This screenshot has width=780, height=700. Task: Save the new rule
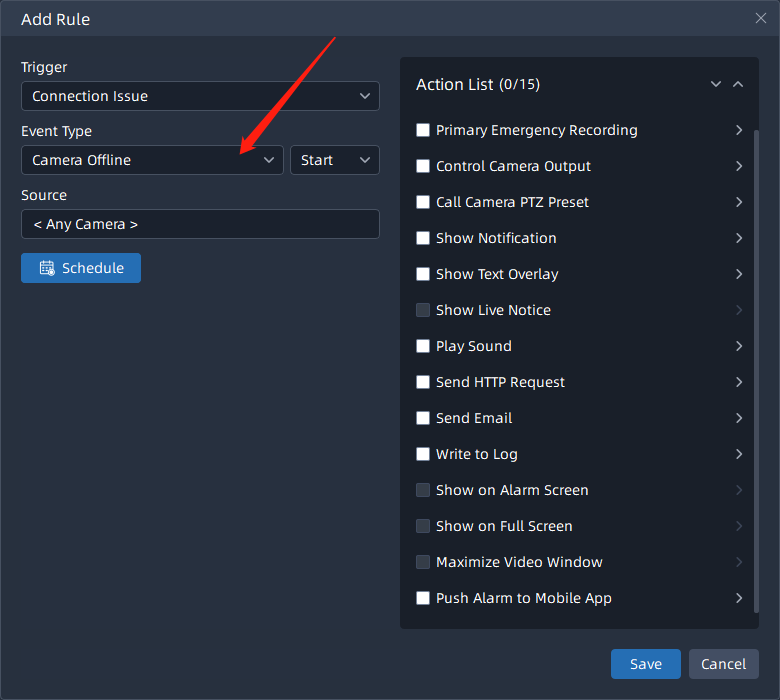tap(645, 664)
